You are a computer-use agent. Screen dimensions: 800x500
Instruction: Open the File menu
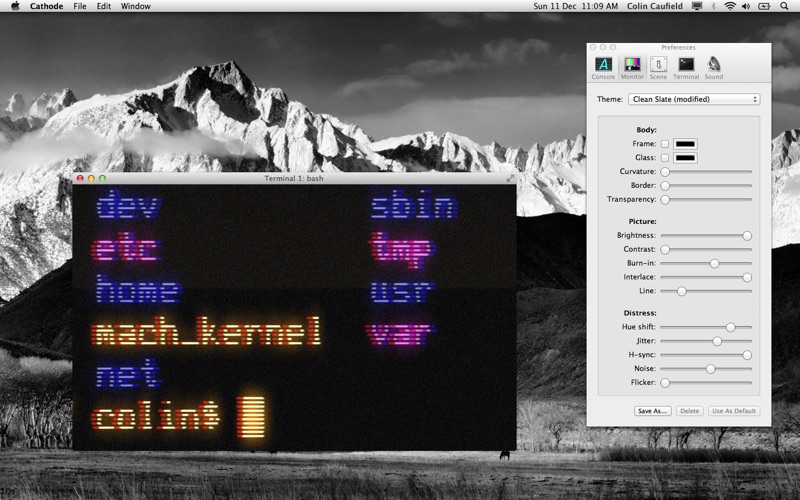point(80,6)
